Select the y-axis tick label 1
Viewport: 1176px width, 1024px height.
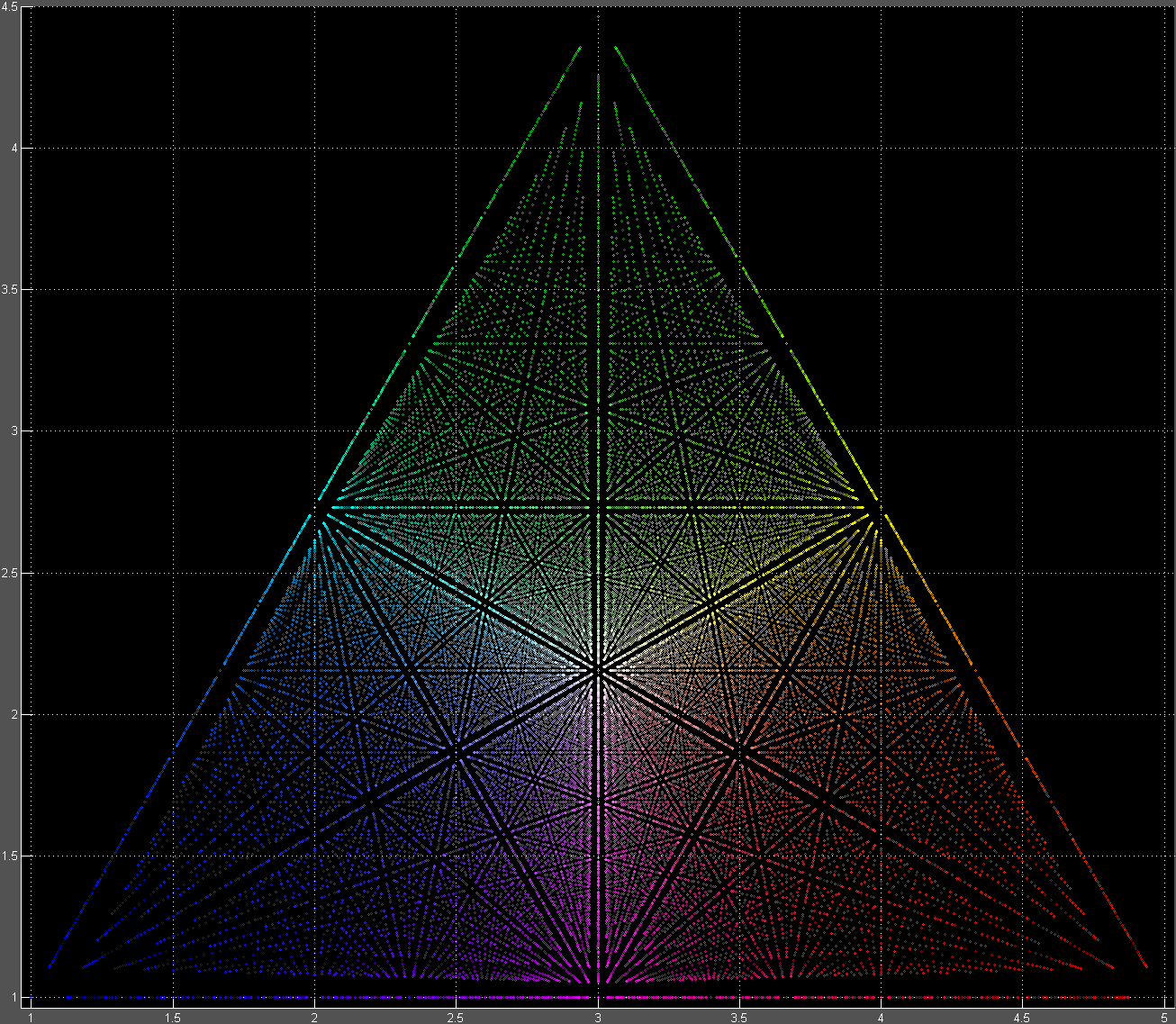coord(15,998)
